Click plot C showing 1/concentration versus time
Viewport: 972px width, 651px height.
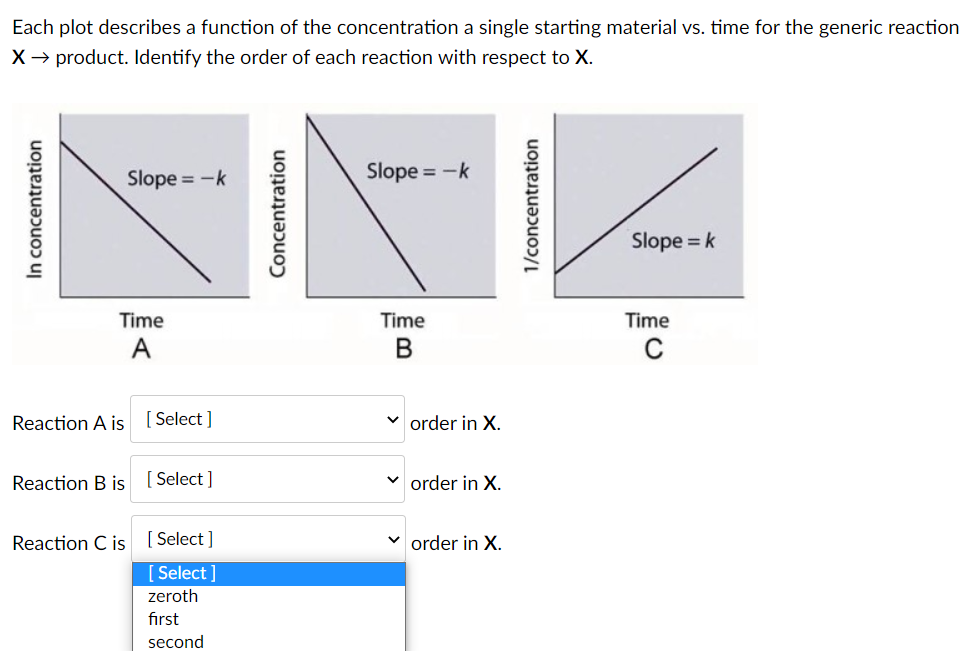(647, 203)
